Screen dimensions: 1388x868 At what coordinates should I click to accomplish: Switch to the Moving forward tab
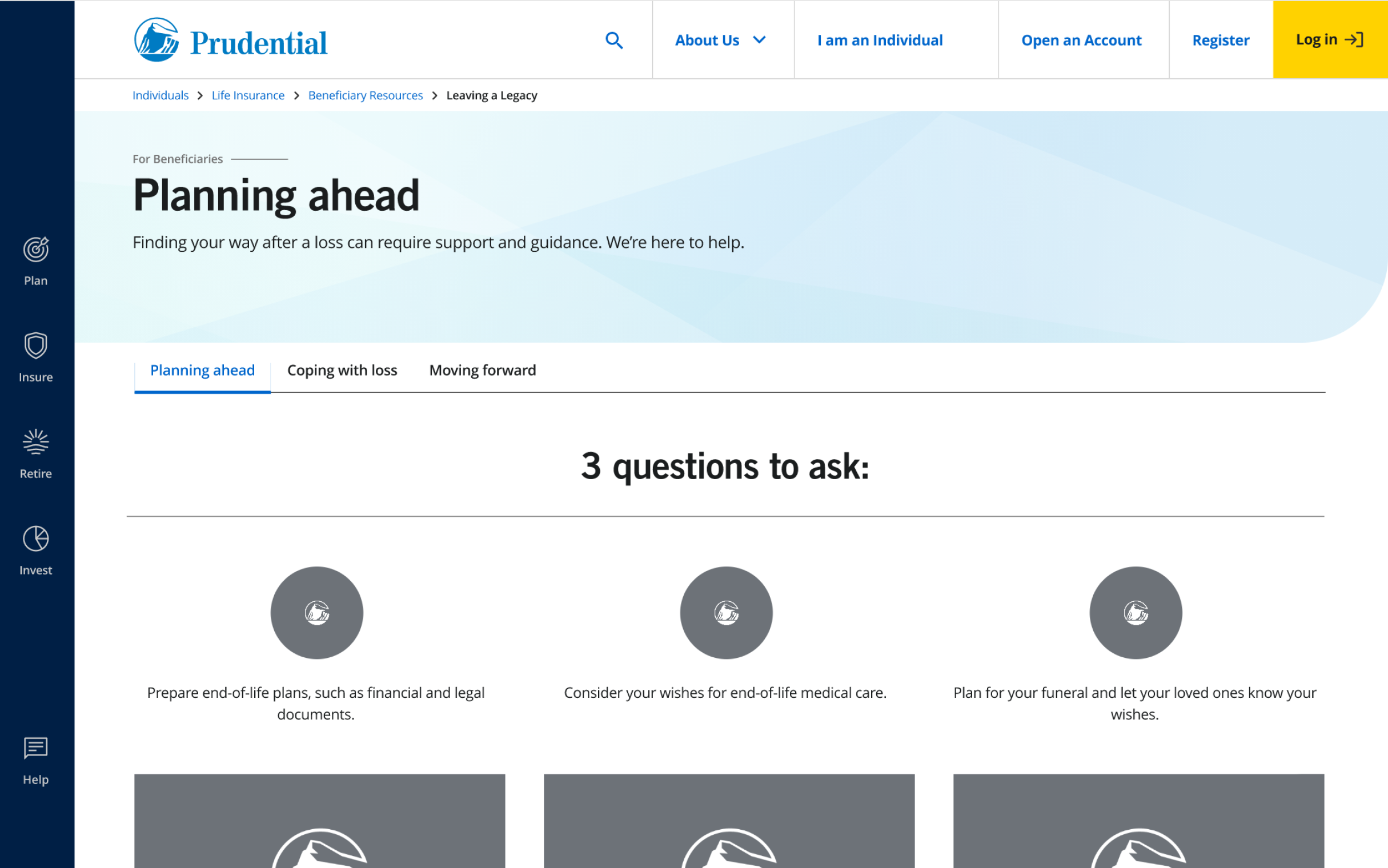pos(482,370)
